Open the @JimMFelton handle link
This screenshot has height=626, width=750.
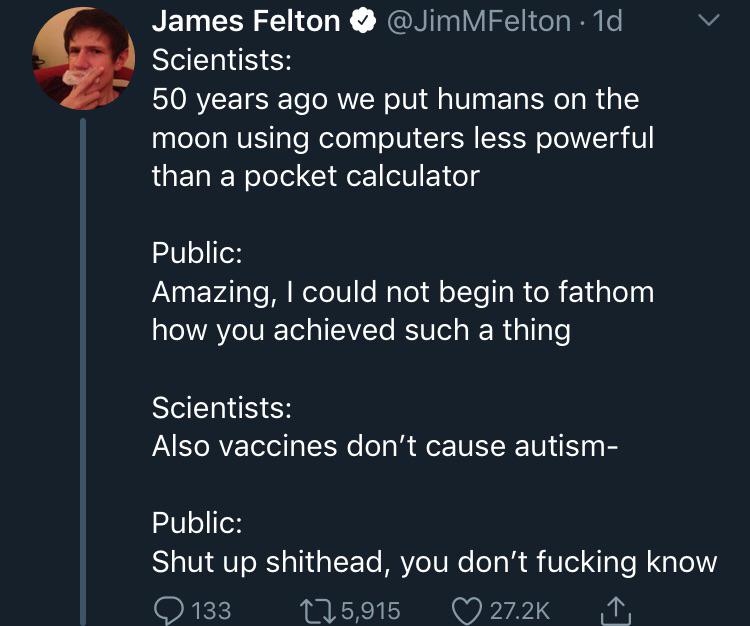[x=470, y=21]
